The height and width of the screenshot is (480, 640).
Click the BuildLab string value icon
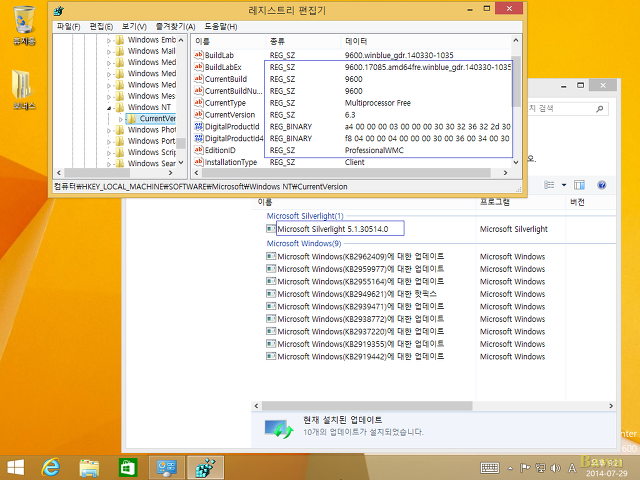click(x=199, y=55)
